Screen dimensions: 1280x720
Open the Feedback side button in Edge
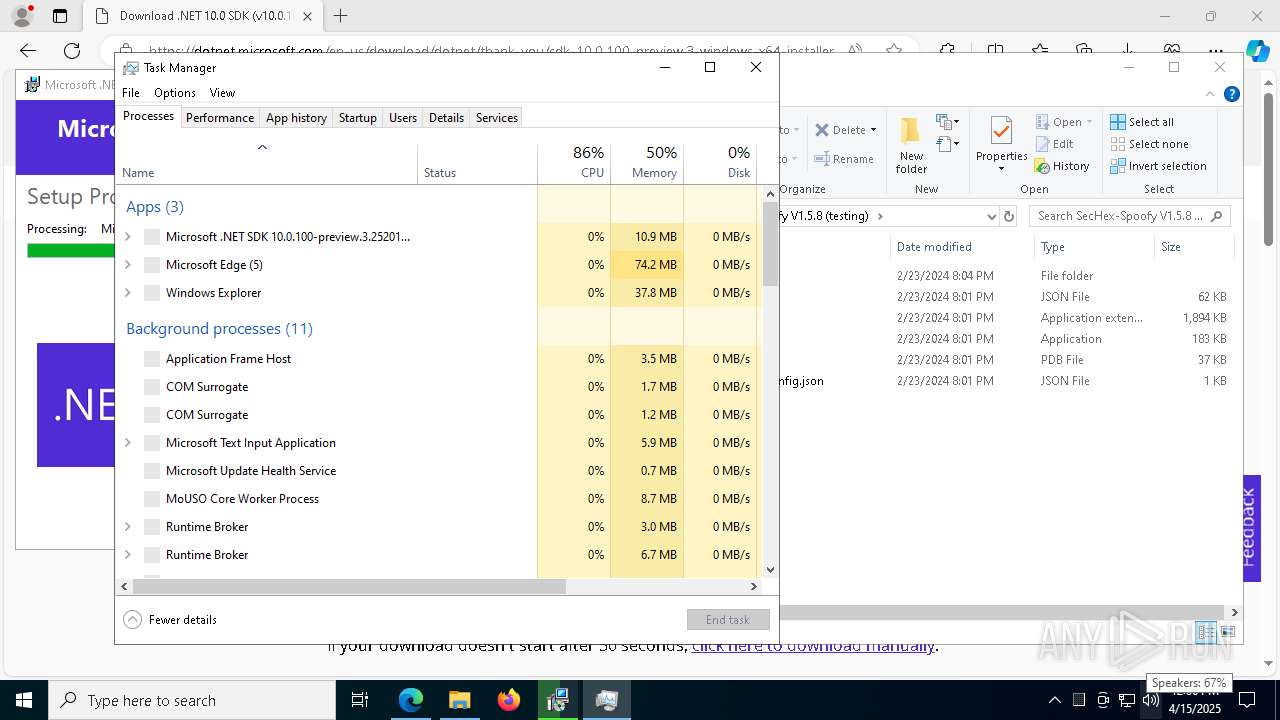point(1251,527)
